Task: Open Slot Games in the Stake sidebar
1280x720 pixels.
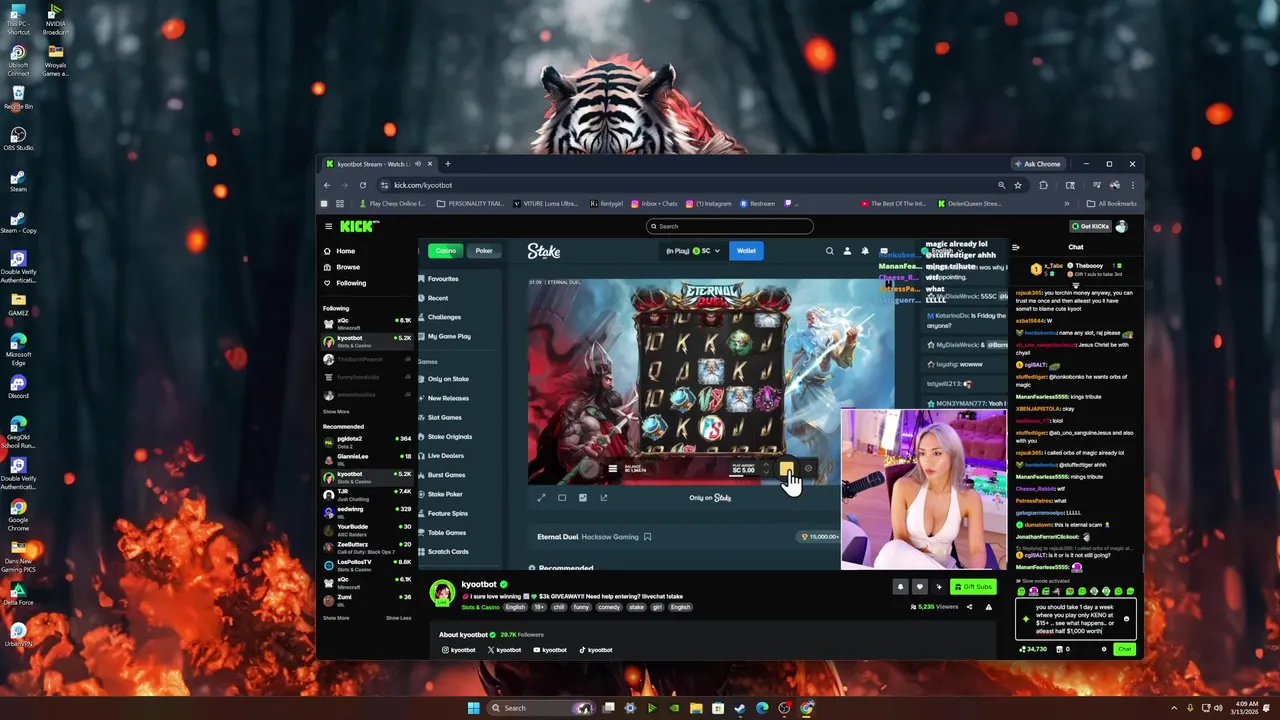Action: pyautogui.click(x=440, y=417)
